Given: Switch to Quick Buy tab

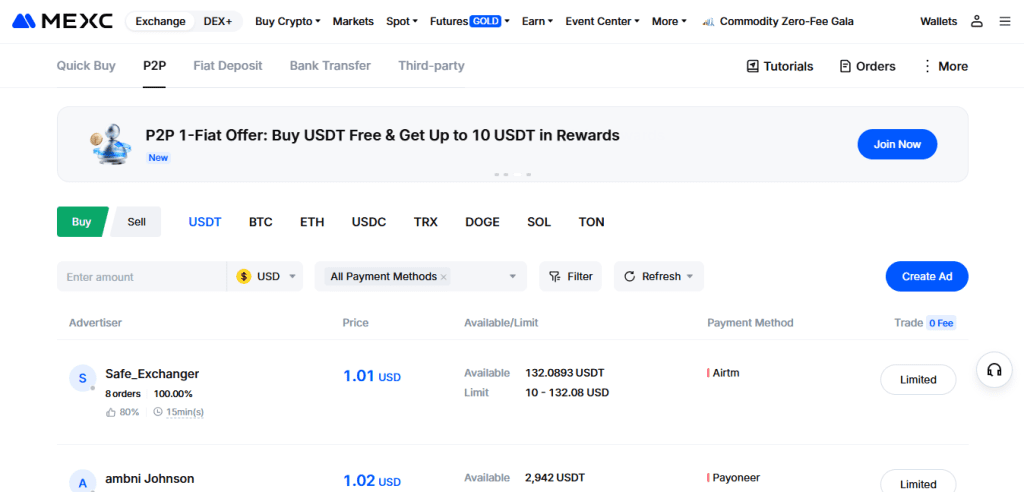Looking at the screenshot, I should click(86, 65).
